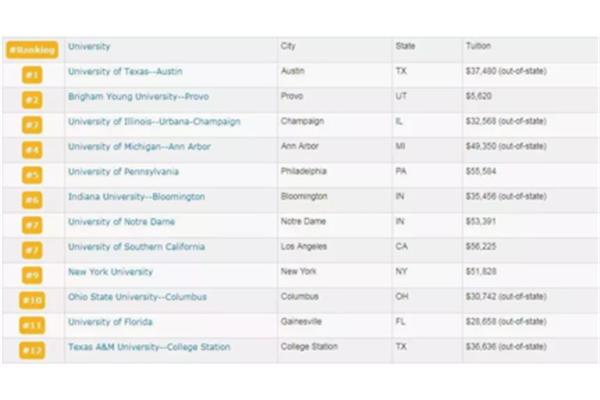
Task: Click the Tuition column header
Action: coord(478,47)
